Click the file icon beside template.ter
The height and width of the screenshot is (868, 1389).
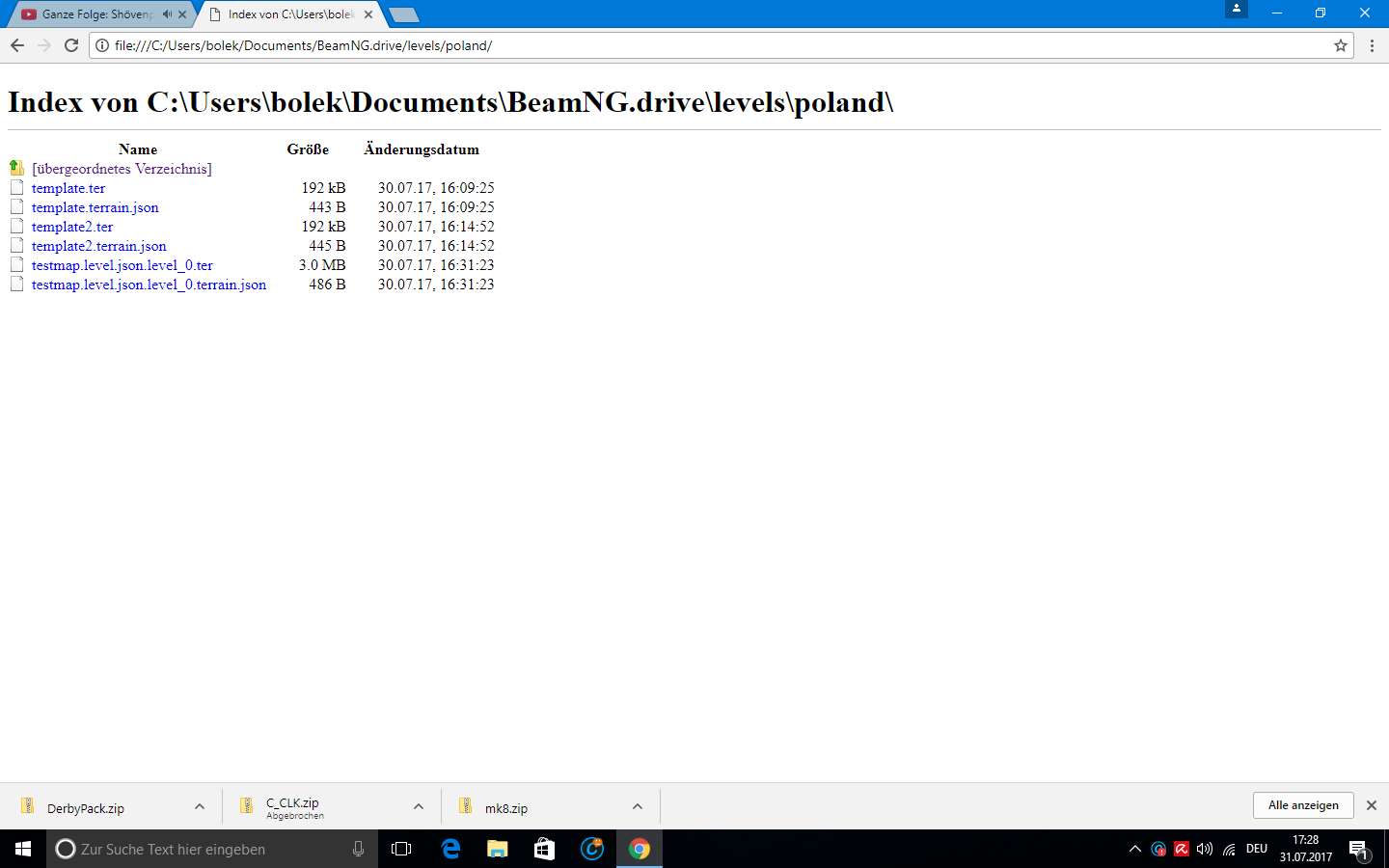point(16,187)
